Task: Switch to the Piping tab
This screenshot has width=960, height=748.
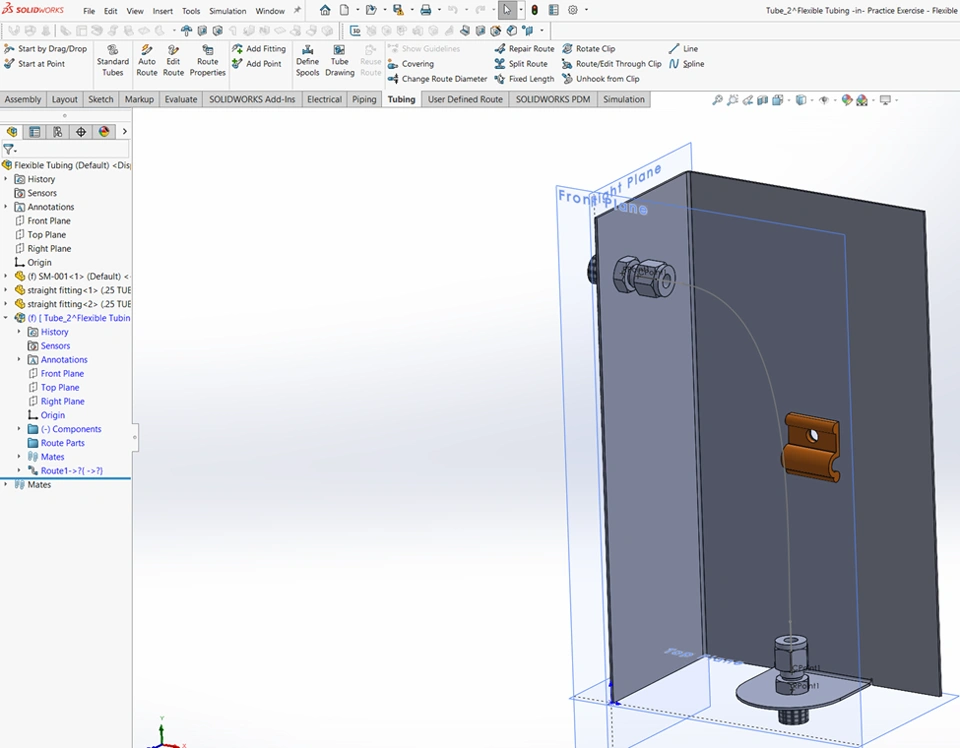Action: pos(364,100)
